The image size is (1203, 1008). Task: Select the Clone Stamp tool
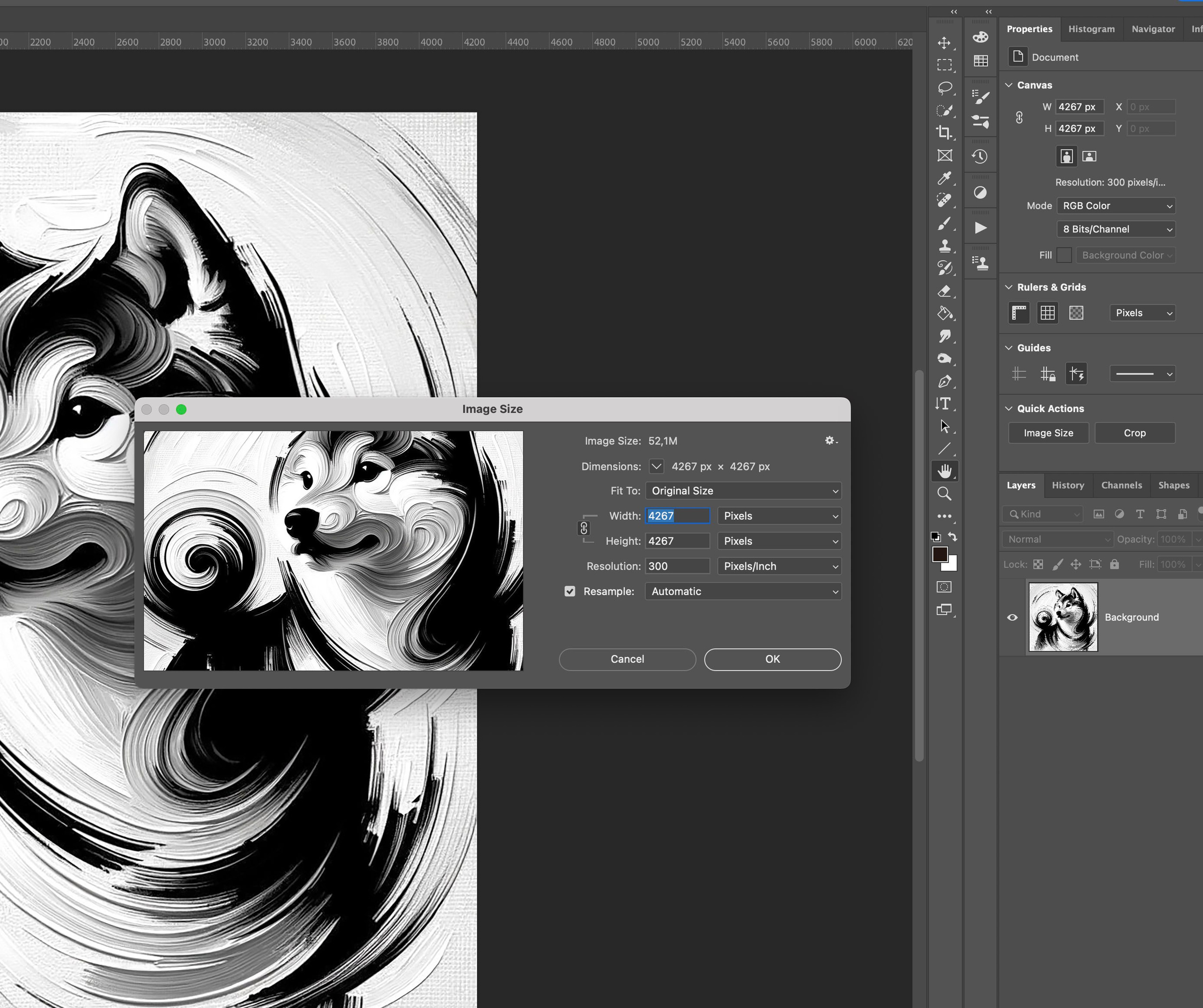point(945,246)
